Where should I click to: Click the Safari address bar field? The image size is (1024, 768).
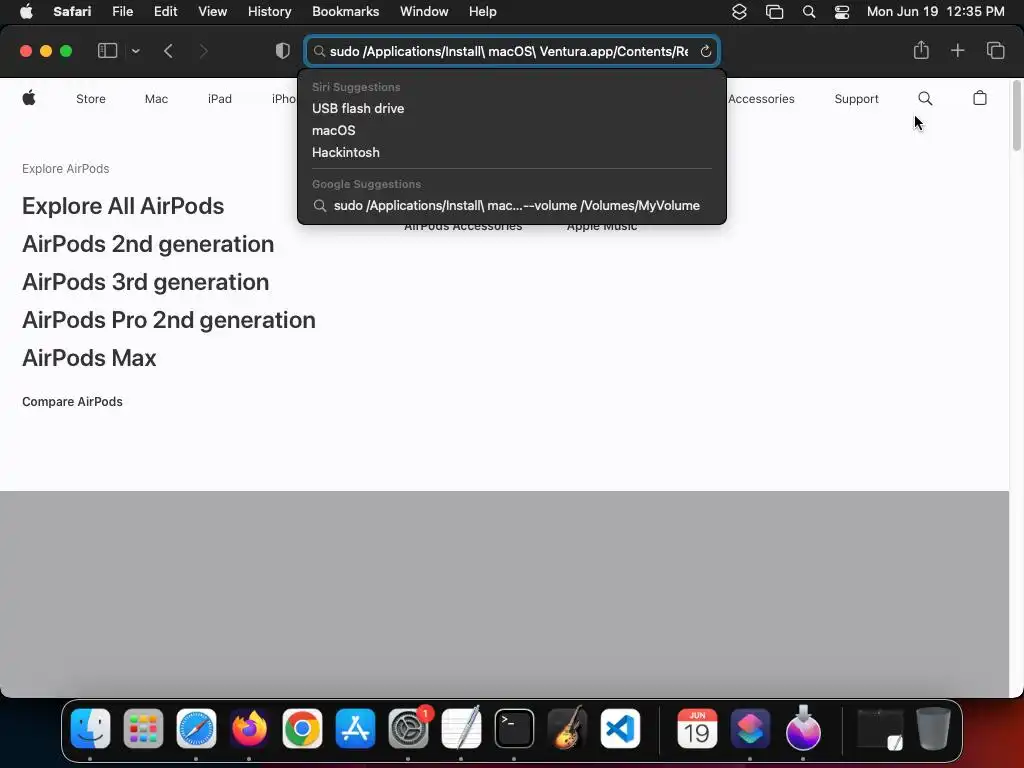(512, 51)
